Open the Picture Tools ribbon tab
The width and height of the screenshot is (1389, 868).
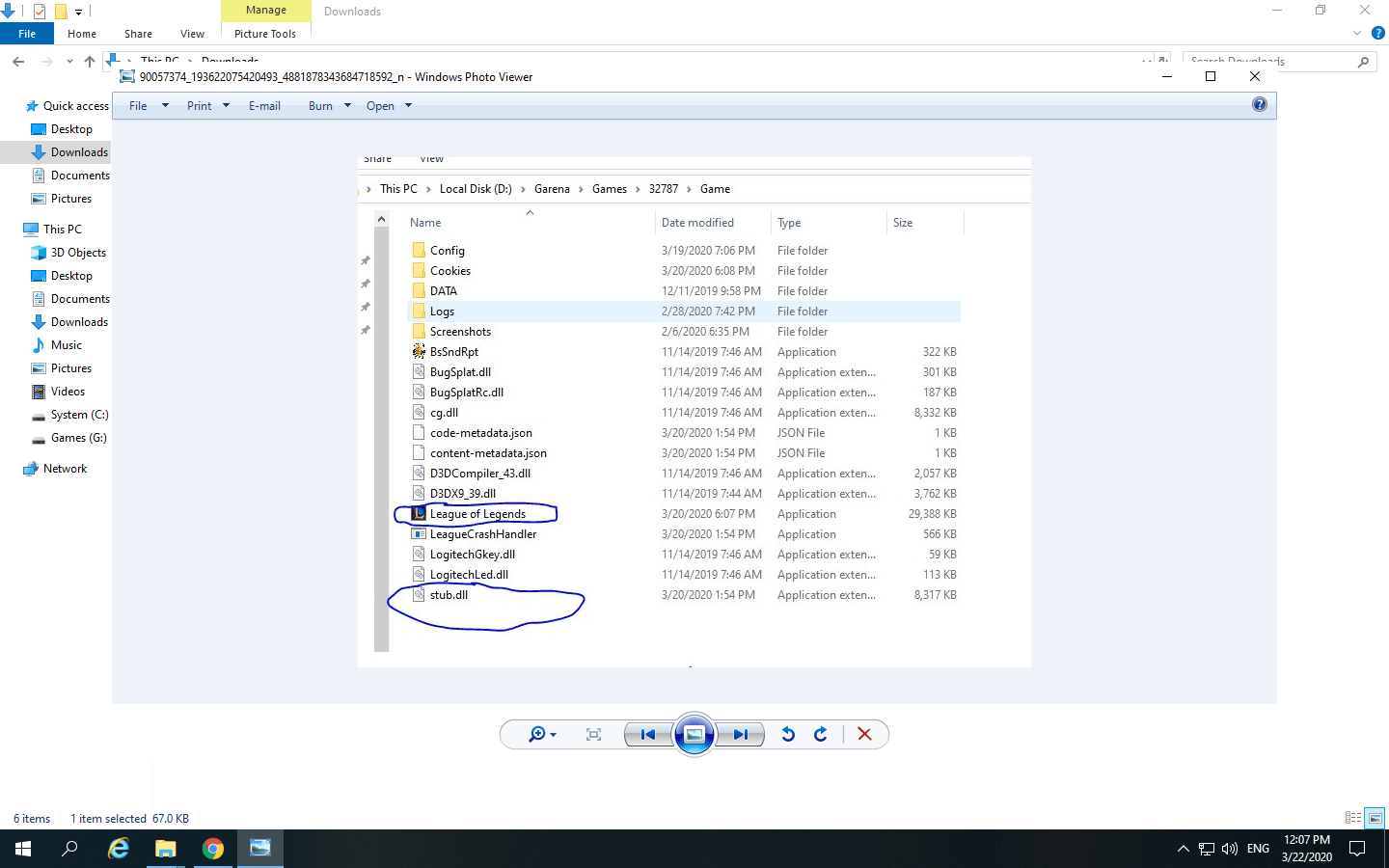[265, 34]
